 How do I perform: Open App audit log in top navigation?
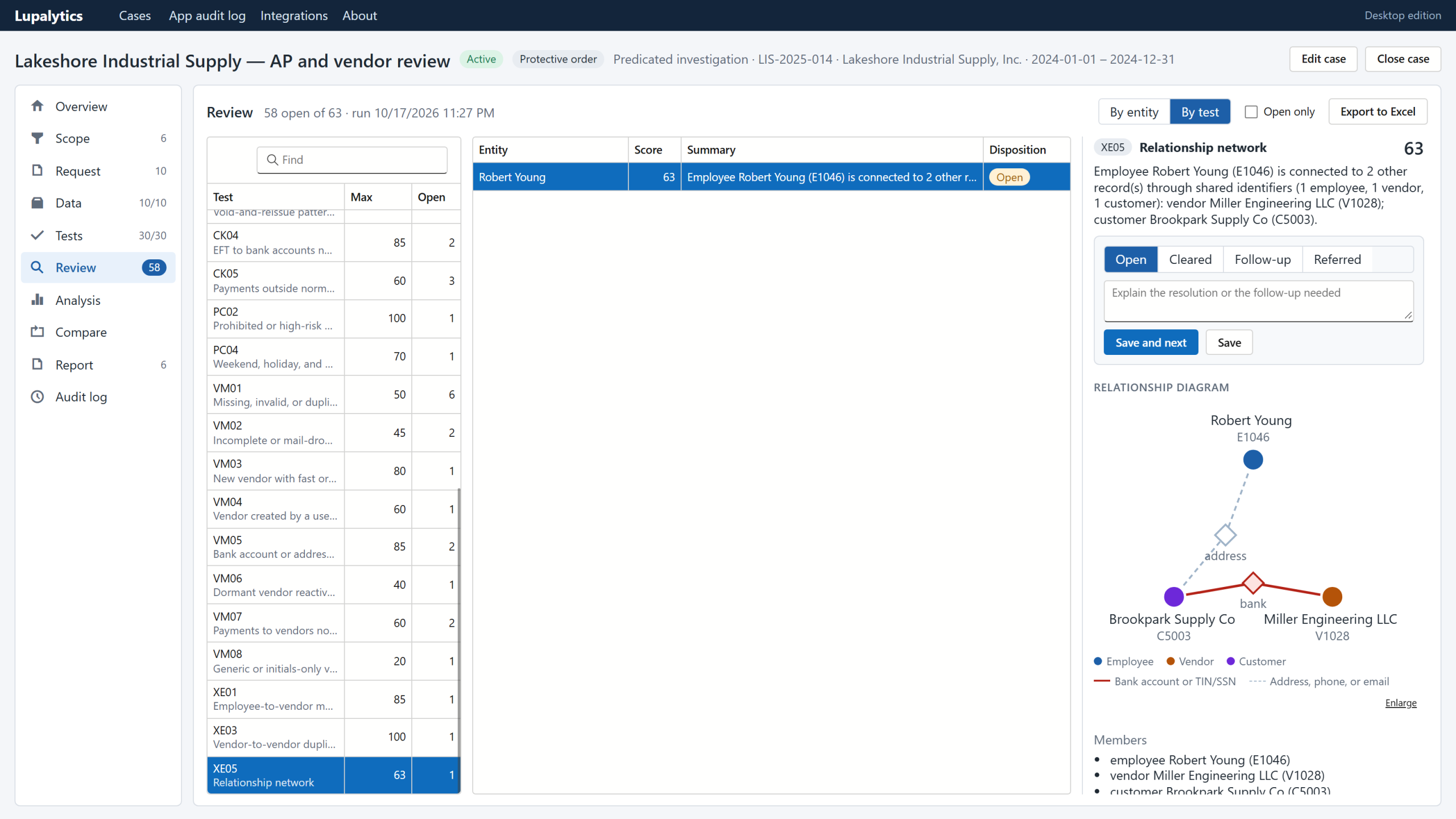click(207, 15)
